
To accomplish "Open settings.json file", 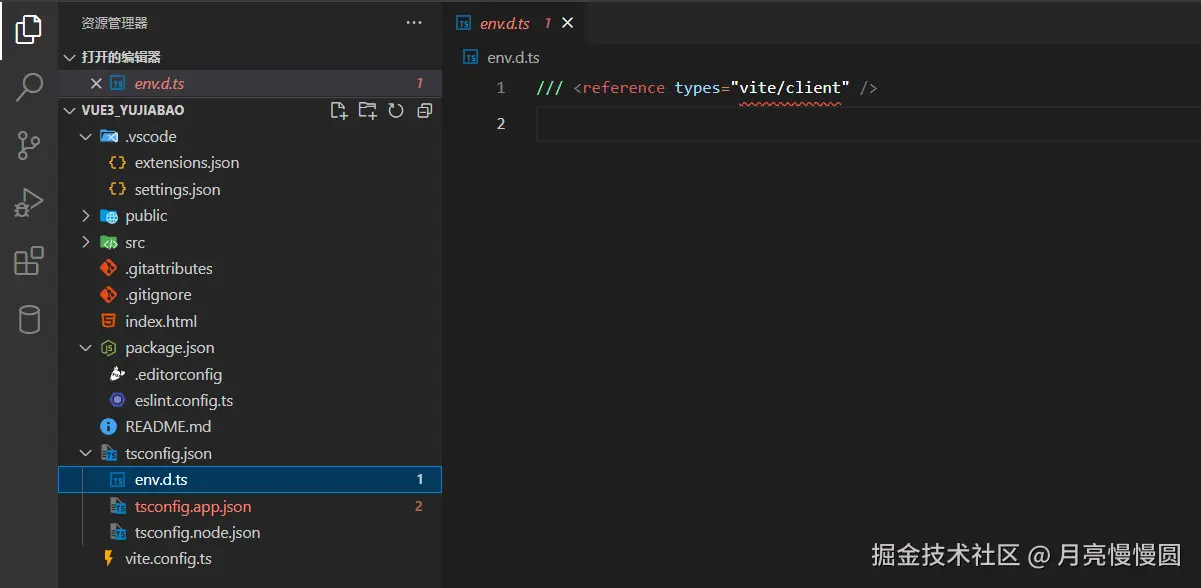I will (178, 189).
